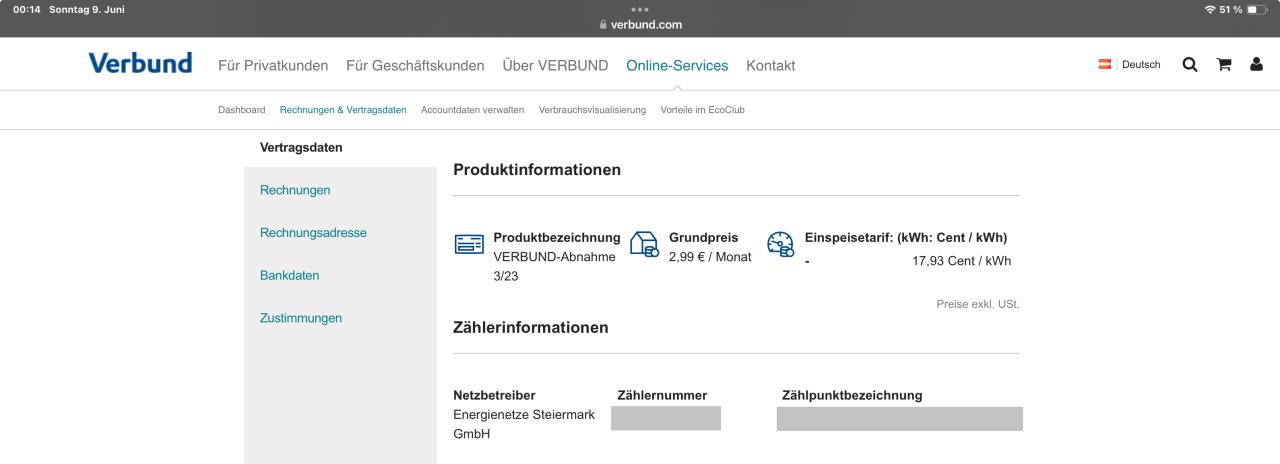The height and width of the screenshot is (464, 1280).
Task: Tap the three-dot multitasking control
Action: pos(640,10)
